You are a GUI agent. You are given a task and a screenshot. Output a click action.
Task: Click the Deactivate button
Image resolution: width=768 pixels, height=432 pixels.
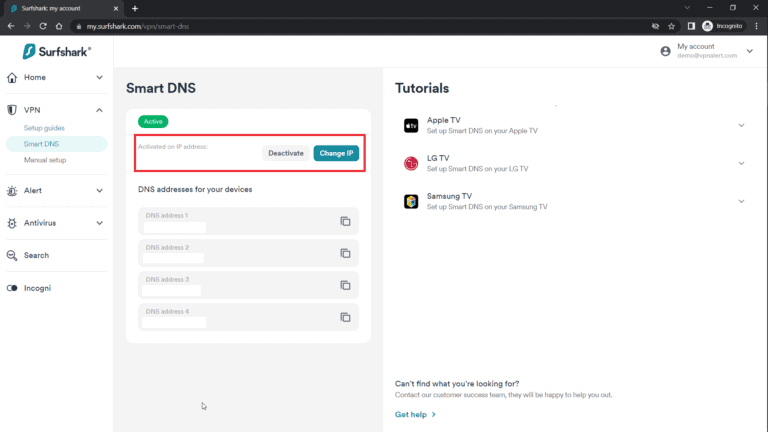(286, 153)
